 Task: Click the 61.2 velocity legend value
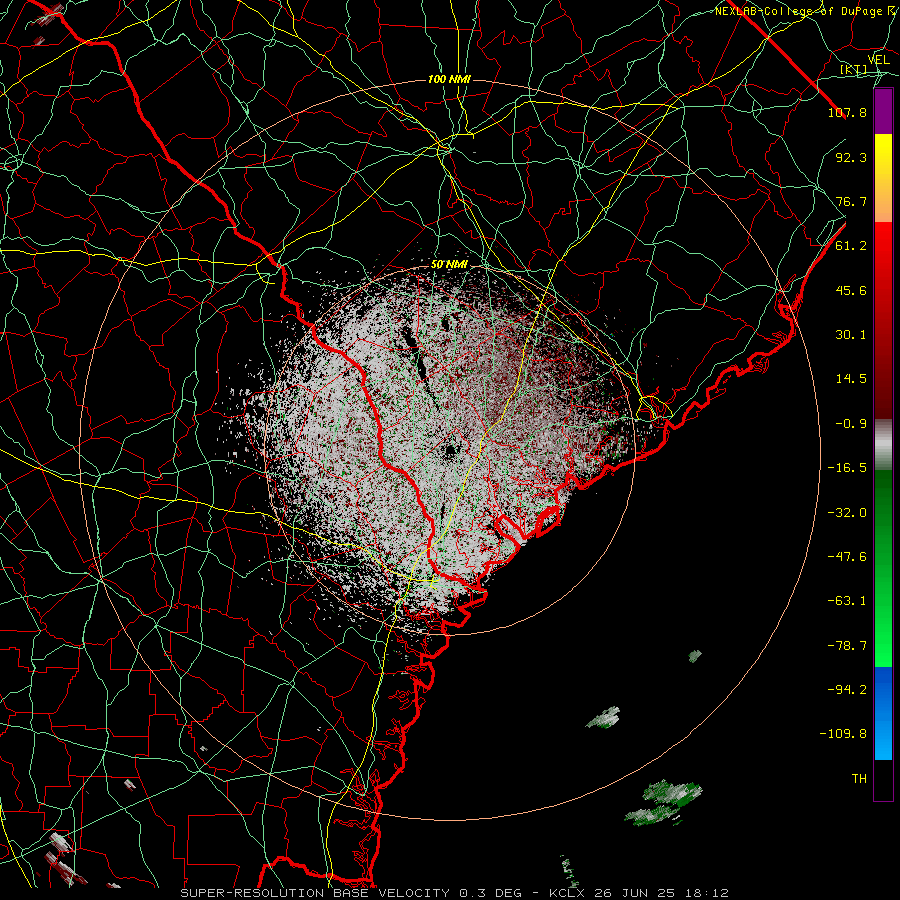tap(851, 246)
